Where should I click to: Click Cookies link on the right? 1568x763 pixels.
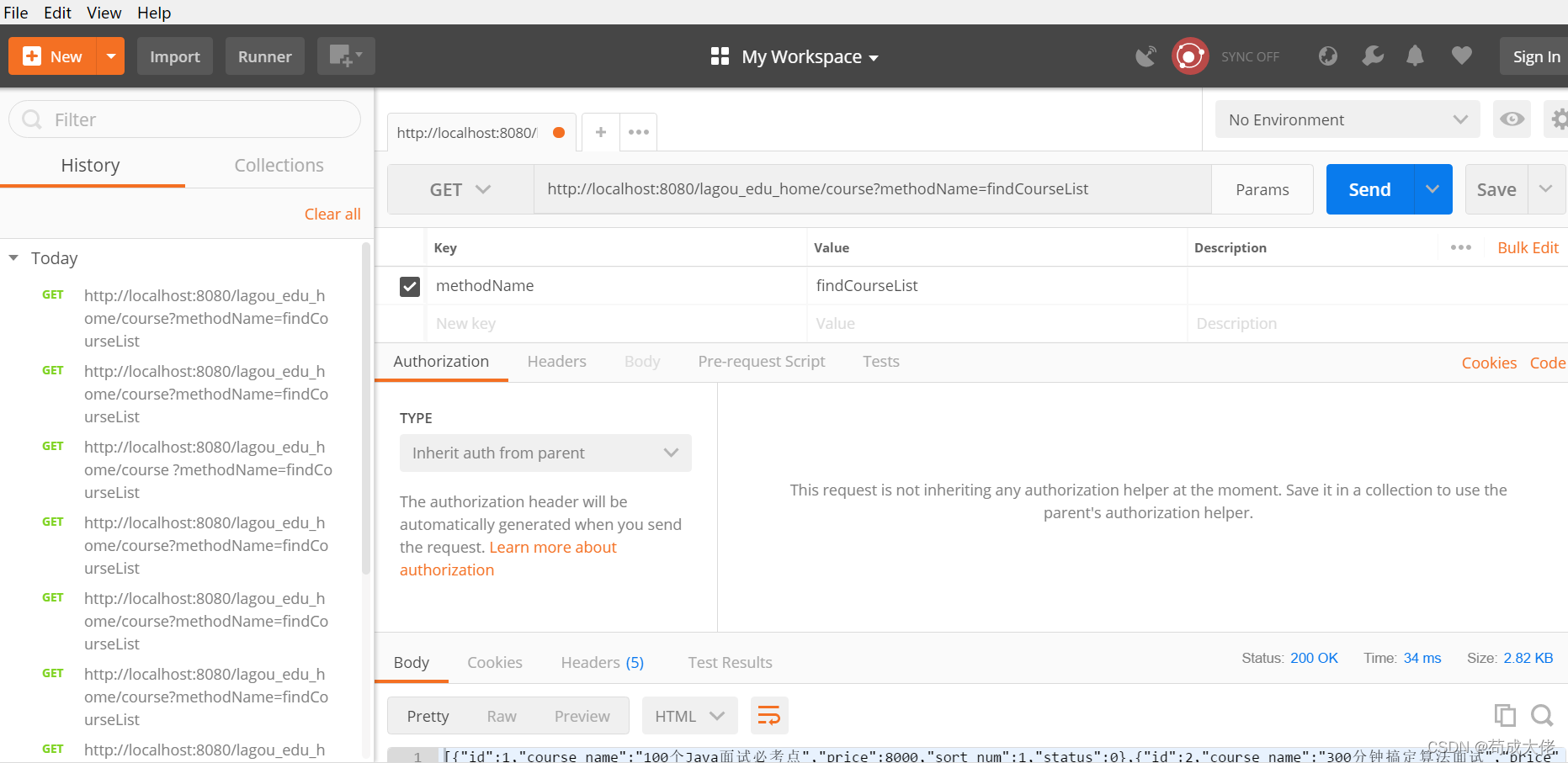point(1489,363)
